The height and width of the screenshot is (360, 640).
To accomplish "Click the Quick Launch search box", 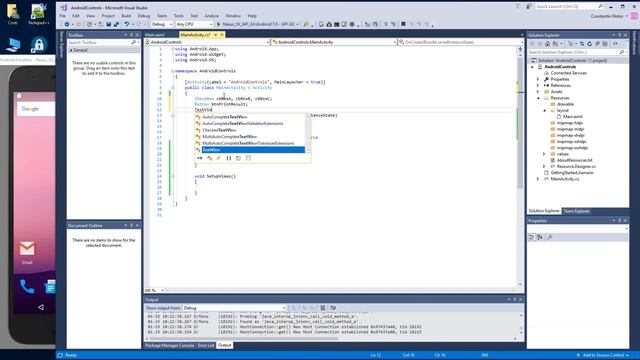I will [x=569, y=7].
